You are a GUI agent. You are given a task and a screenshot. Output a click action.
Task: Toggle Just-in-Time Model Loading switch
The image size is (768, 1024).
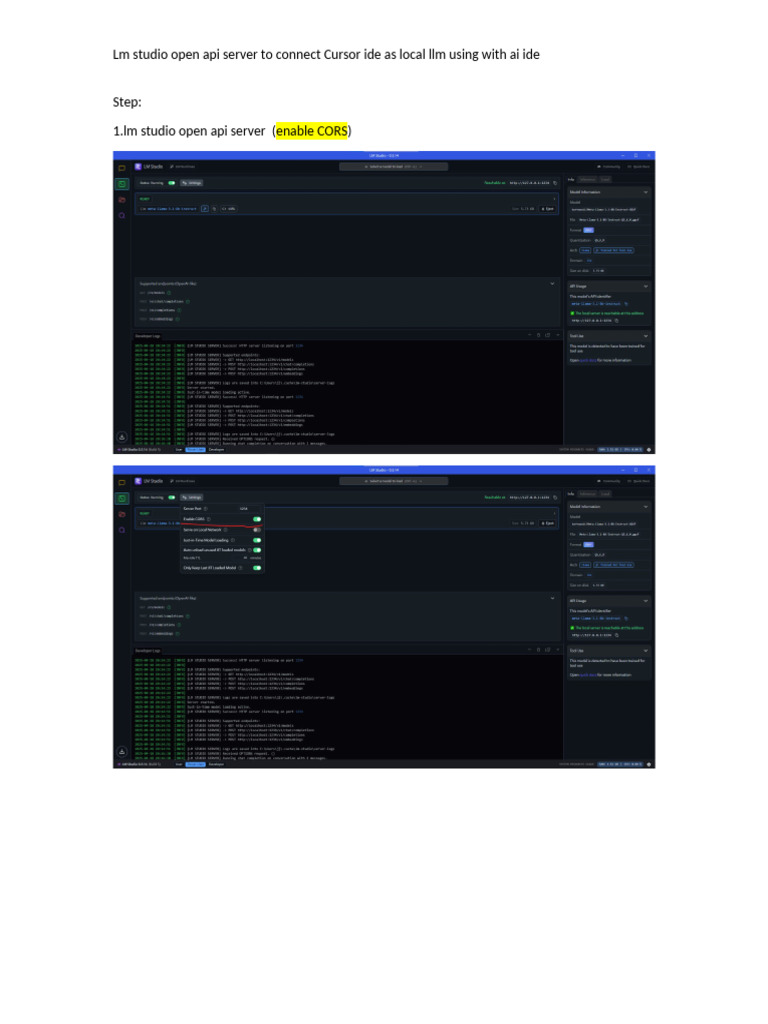(x=257, y=540)
